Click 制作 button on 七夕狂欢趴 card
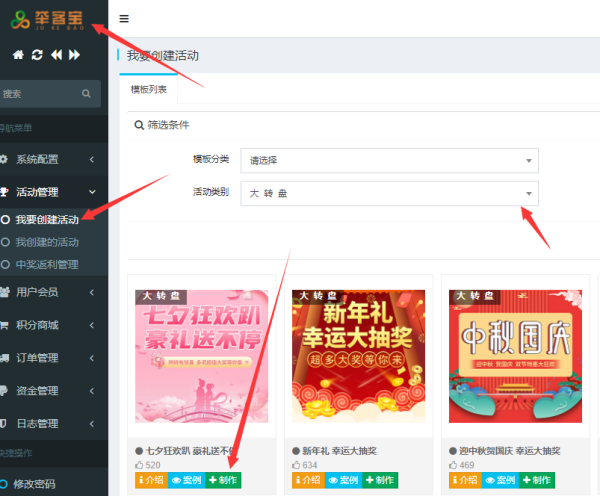The height and width of the screenshot is (496, 600). click(223, 480)
